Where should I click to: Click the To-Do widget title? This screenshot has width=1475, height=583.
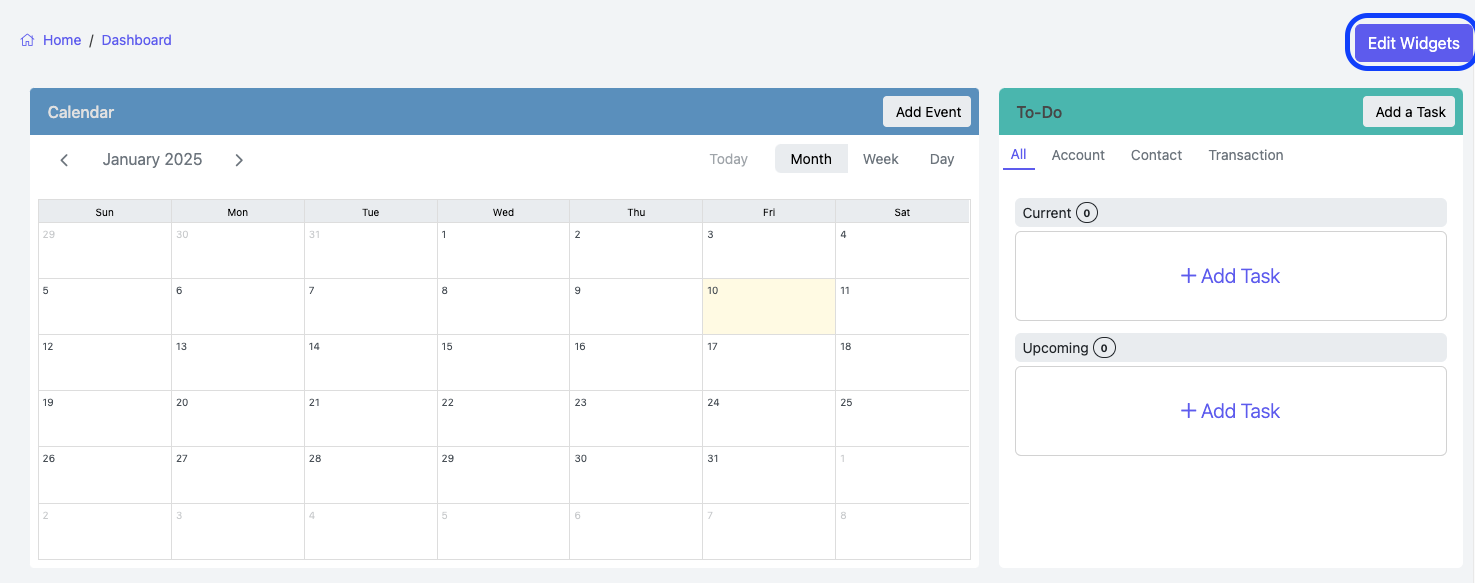pos(1039,112)
